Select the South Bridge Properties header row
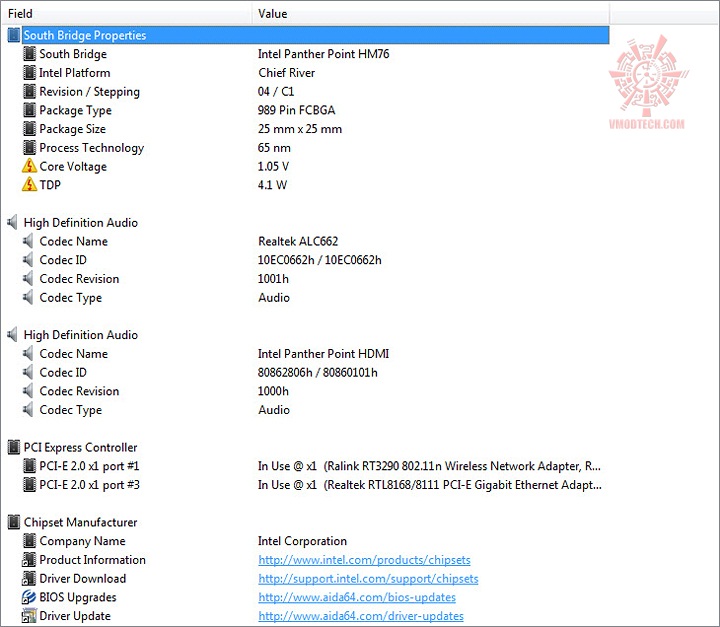Screen dimensions: 720x627 (x=315, y=35)
